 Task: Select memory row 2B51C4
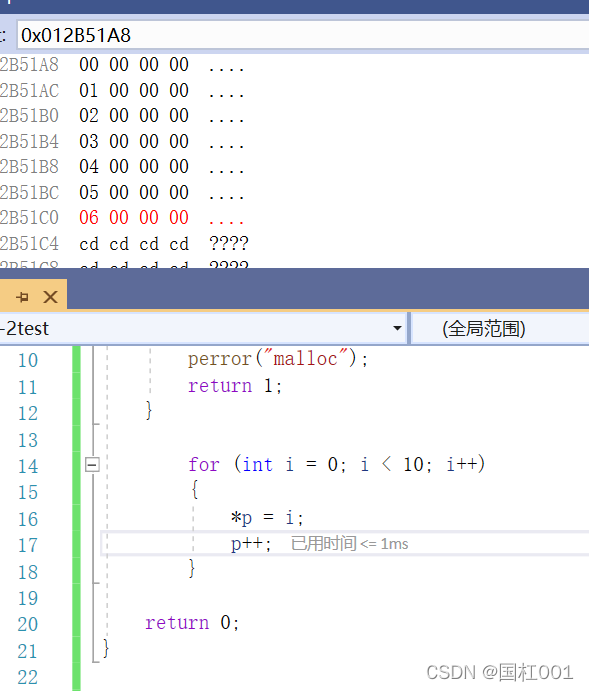pos(124,244)
